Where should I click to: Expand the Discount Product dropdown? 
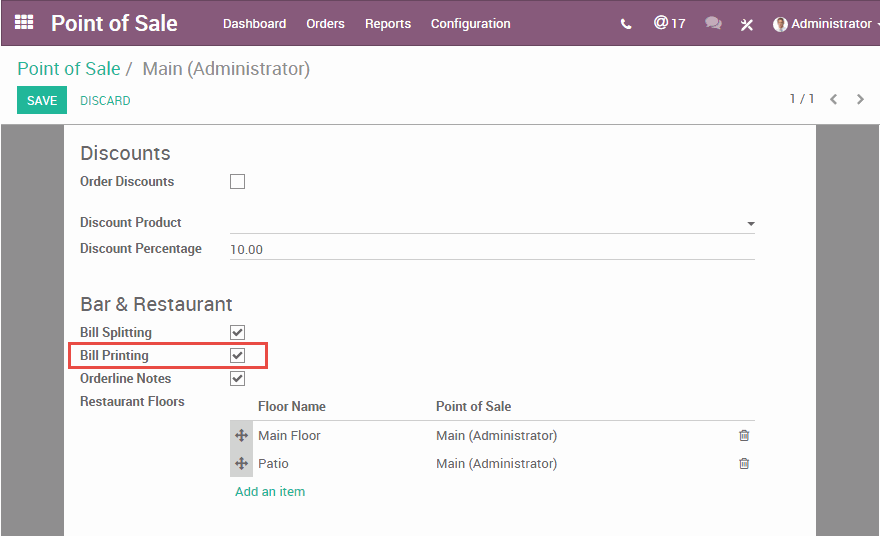coord(750,224)
